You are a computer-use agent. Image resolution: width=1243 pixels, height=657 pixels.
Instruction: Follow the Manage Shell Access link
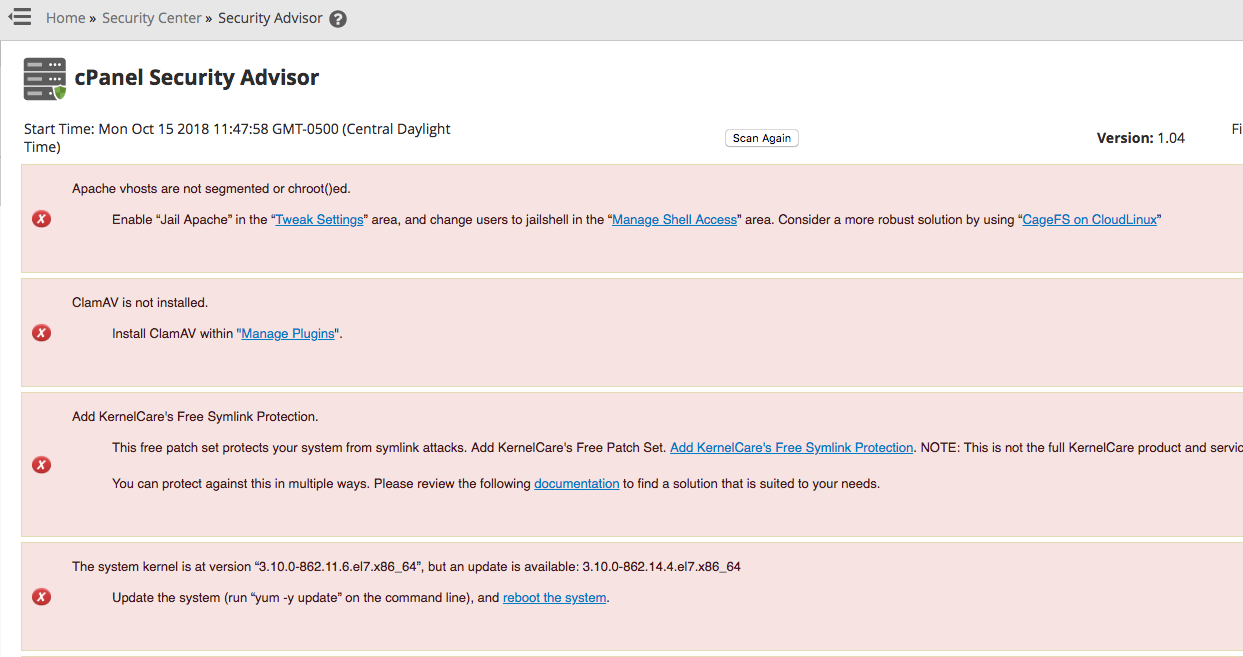[x=674, y=220]
